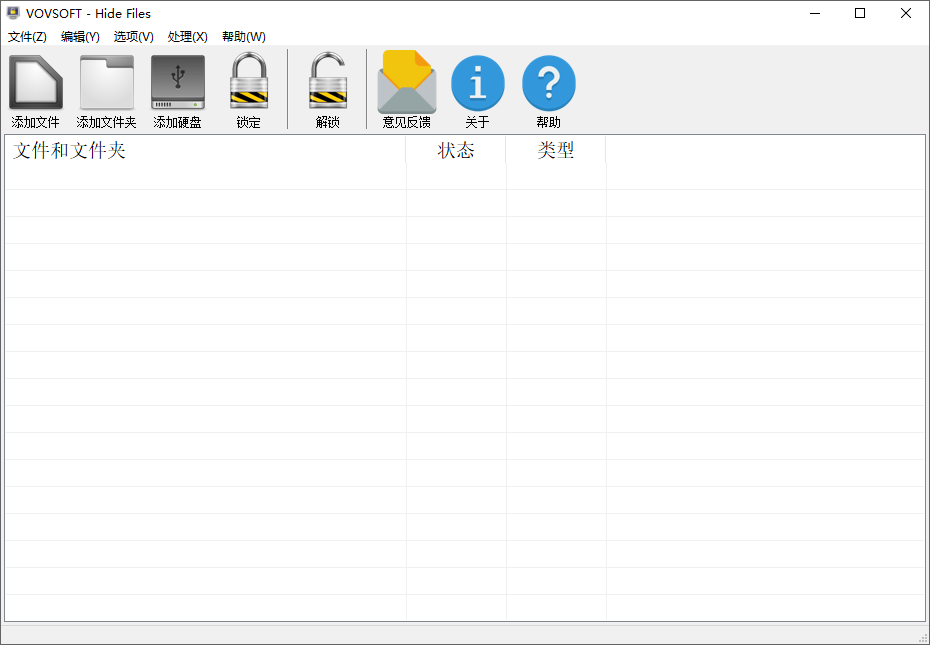Click the resize grip at bottom-right corner
Image resolution: width=930 pixels, height=645 pixels.
(x=922, y=636)
